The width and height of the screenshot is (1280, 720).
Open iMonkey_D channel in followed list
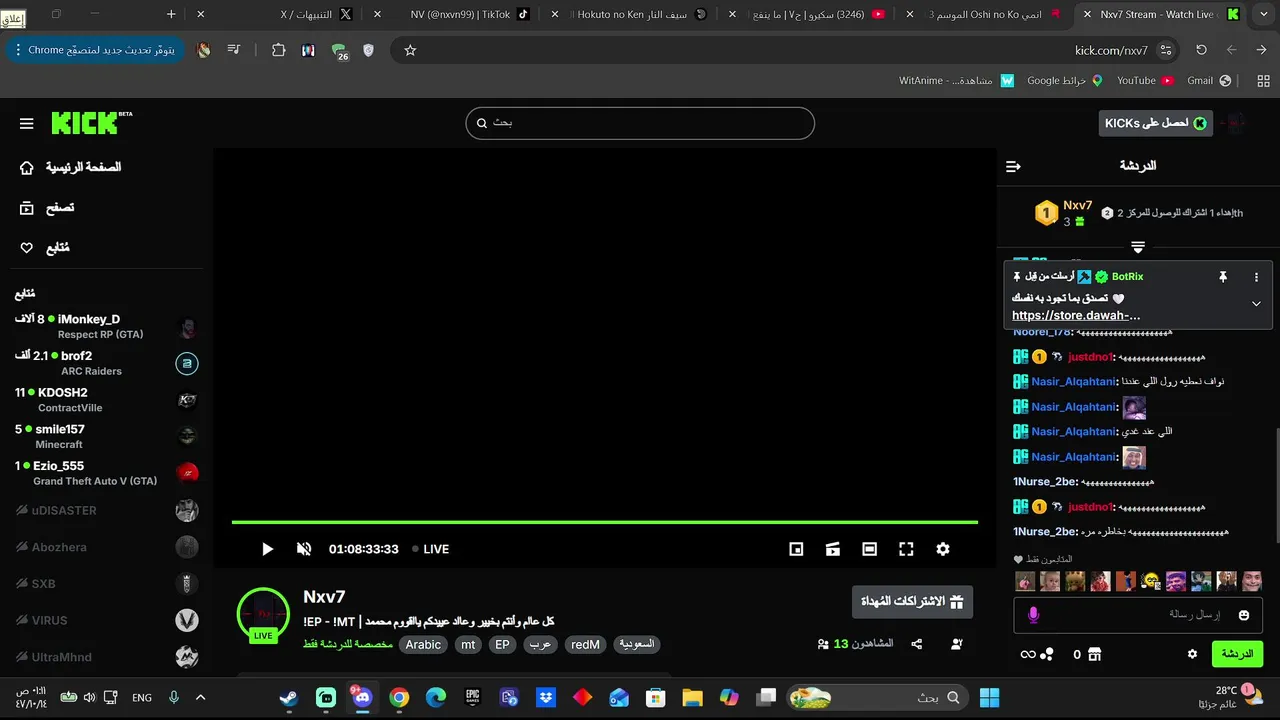click(106, 326)
